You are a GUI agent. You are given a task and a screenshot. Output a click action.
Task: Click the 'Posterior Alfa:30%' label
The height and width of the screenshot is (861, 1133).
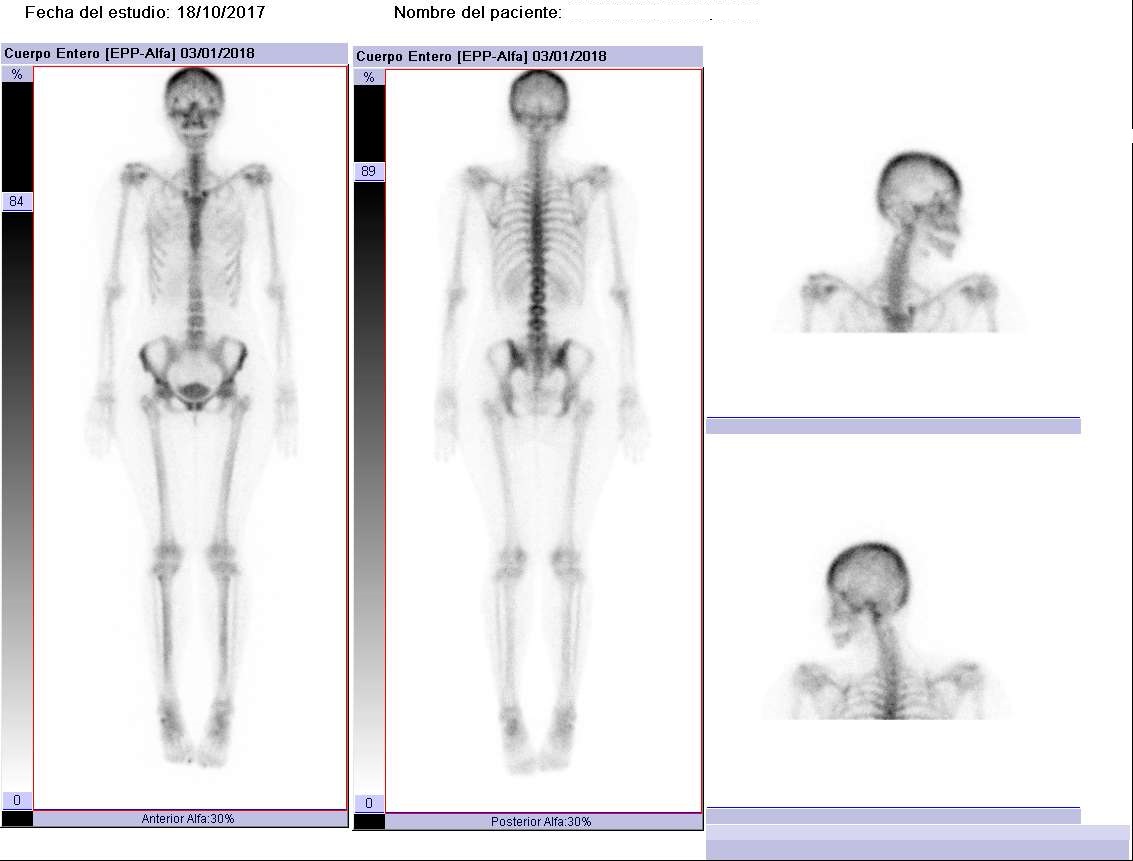[x=541, y=822]
